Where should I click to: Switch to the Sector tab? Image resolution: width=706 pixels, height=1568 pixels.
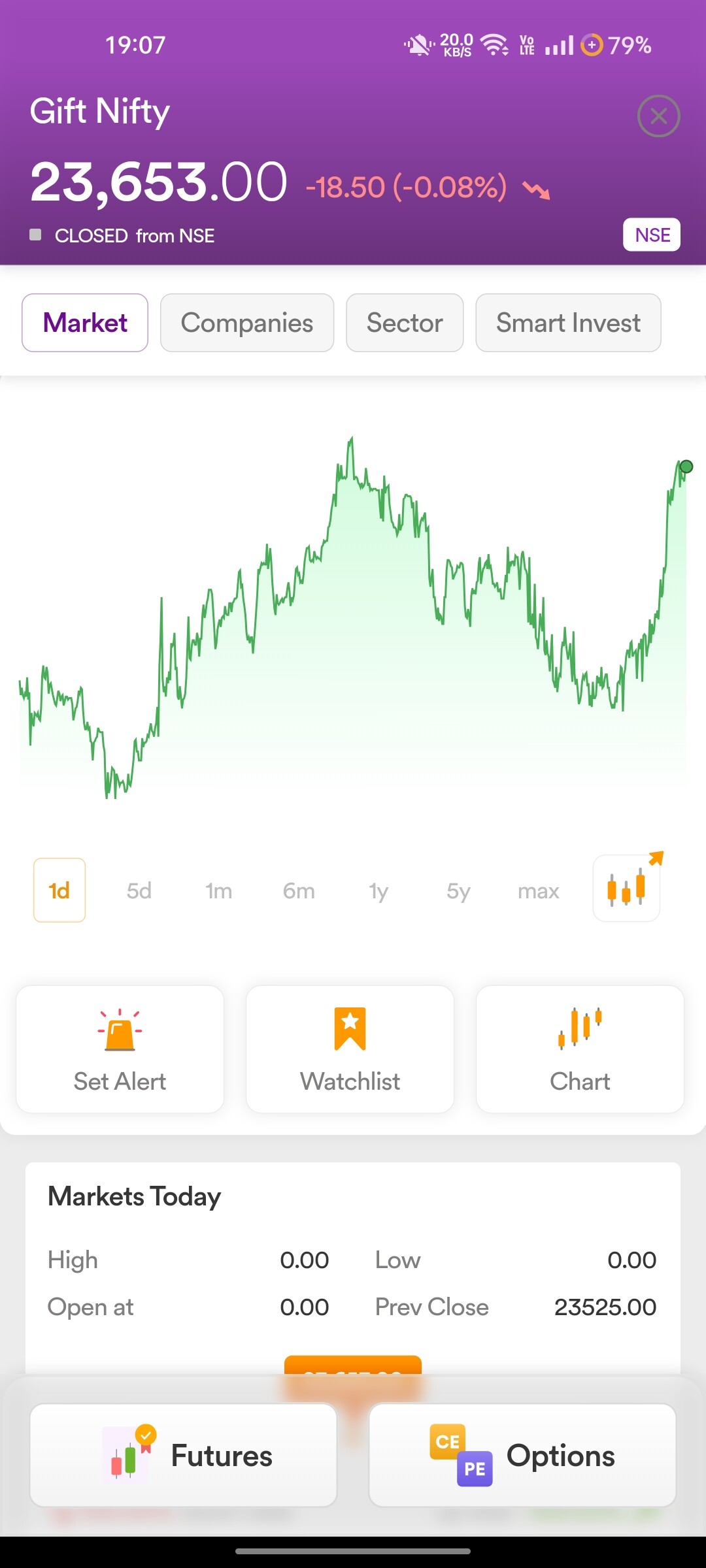pyautogui.click(x=405, y=323)
